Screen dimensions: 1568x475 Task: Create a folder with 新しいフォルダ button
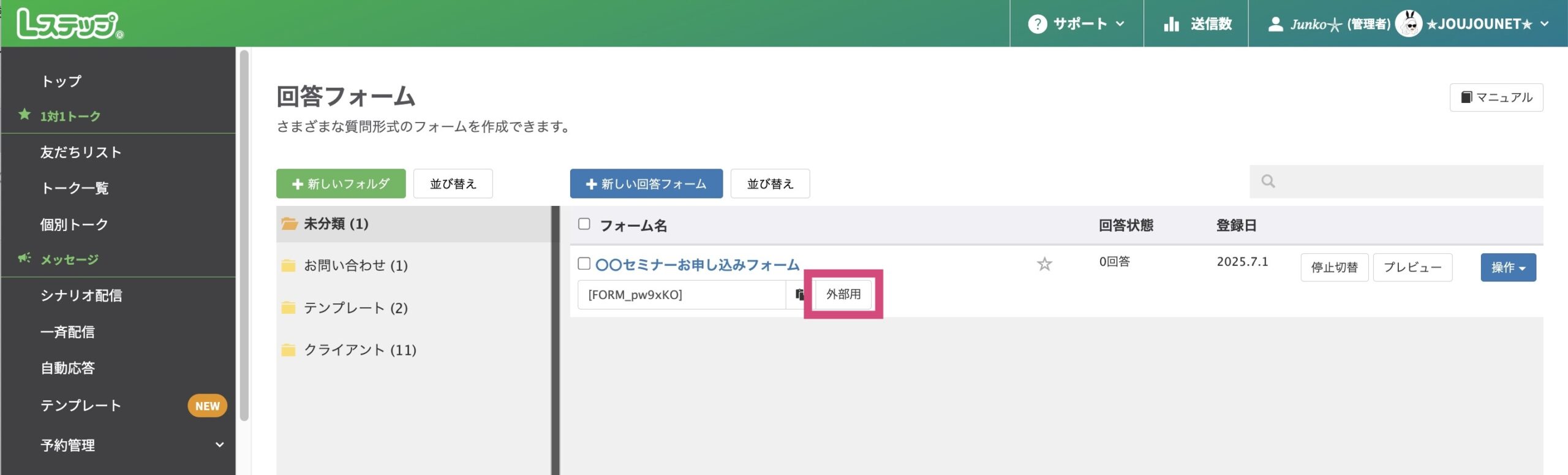pos(341,183)
